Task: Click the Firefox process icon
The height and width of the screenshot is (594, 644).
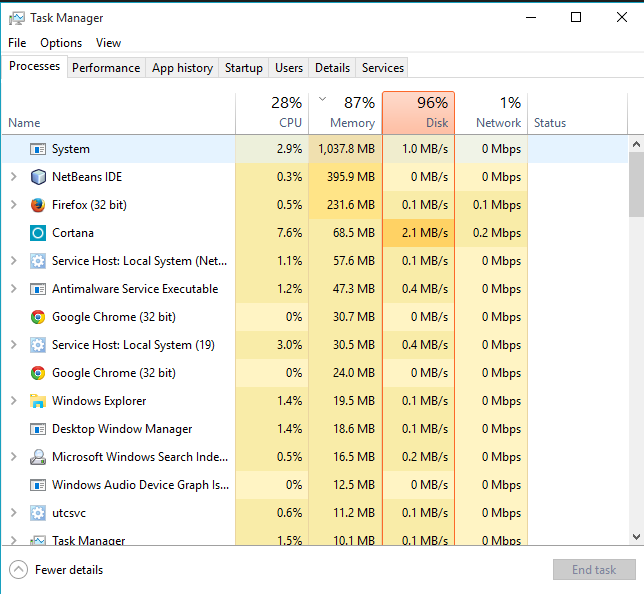Action: [x=38, y=205]
